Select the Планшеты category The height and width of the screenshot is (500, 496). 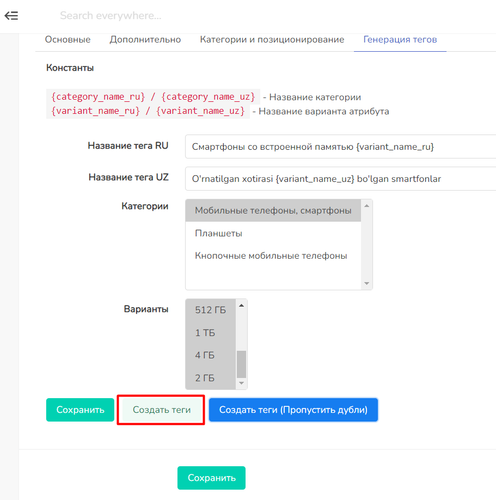[273, 233]
